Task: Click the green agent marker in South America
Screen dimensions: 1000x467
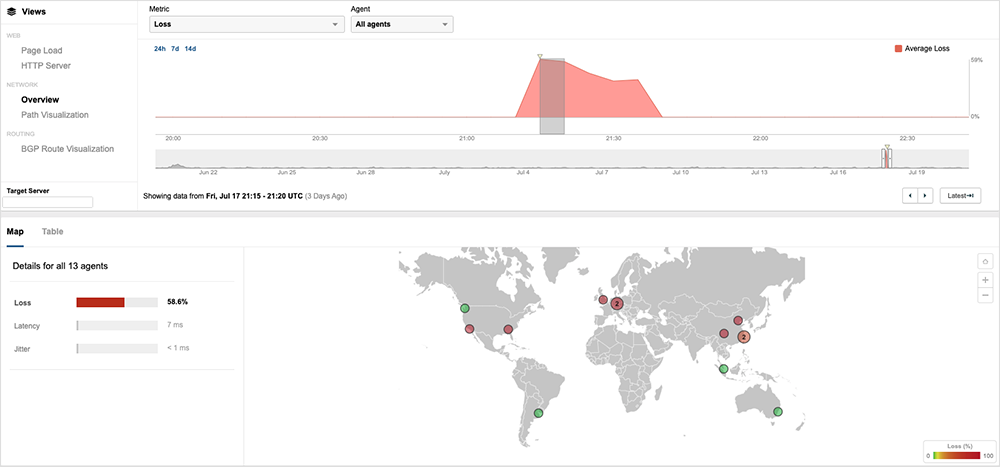Action: tap(538, 412)
